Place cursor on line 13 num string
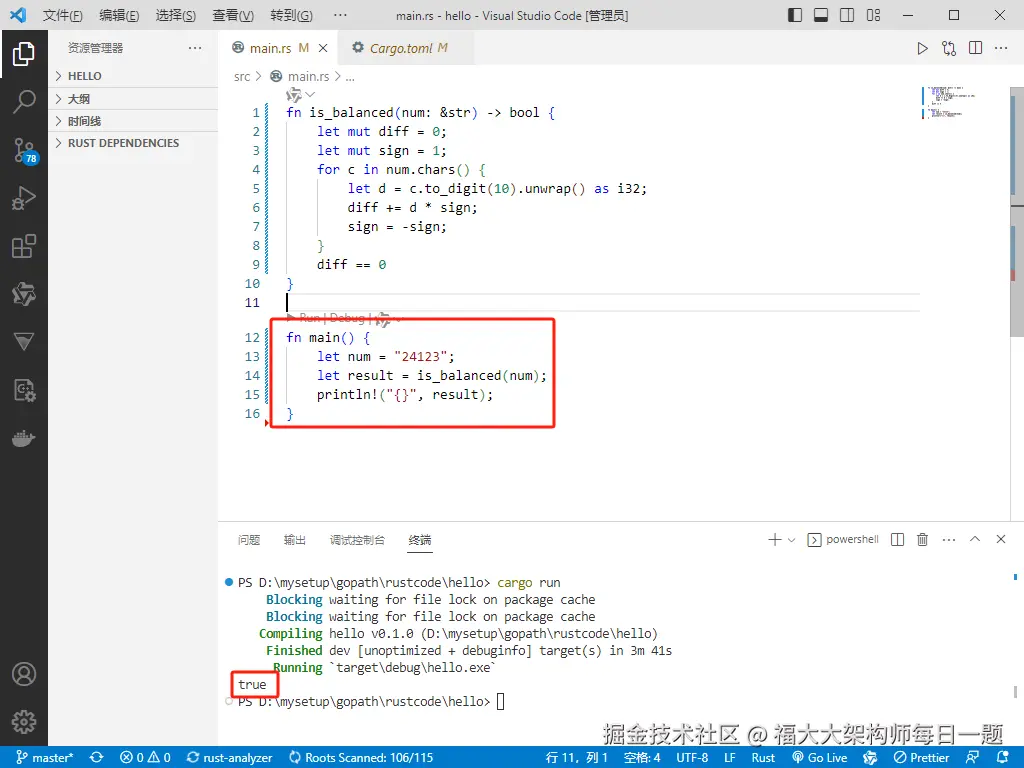The width and height of the screenshot is (1024, 768). 421,357
